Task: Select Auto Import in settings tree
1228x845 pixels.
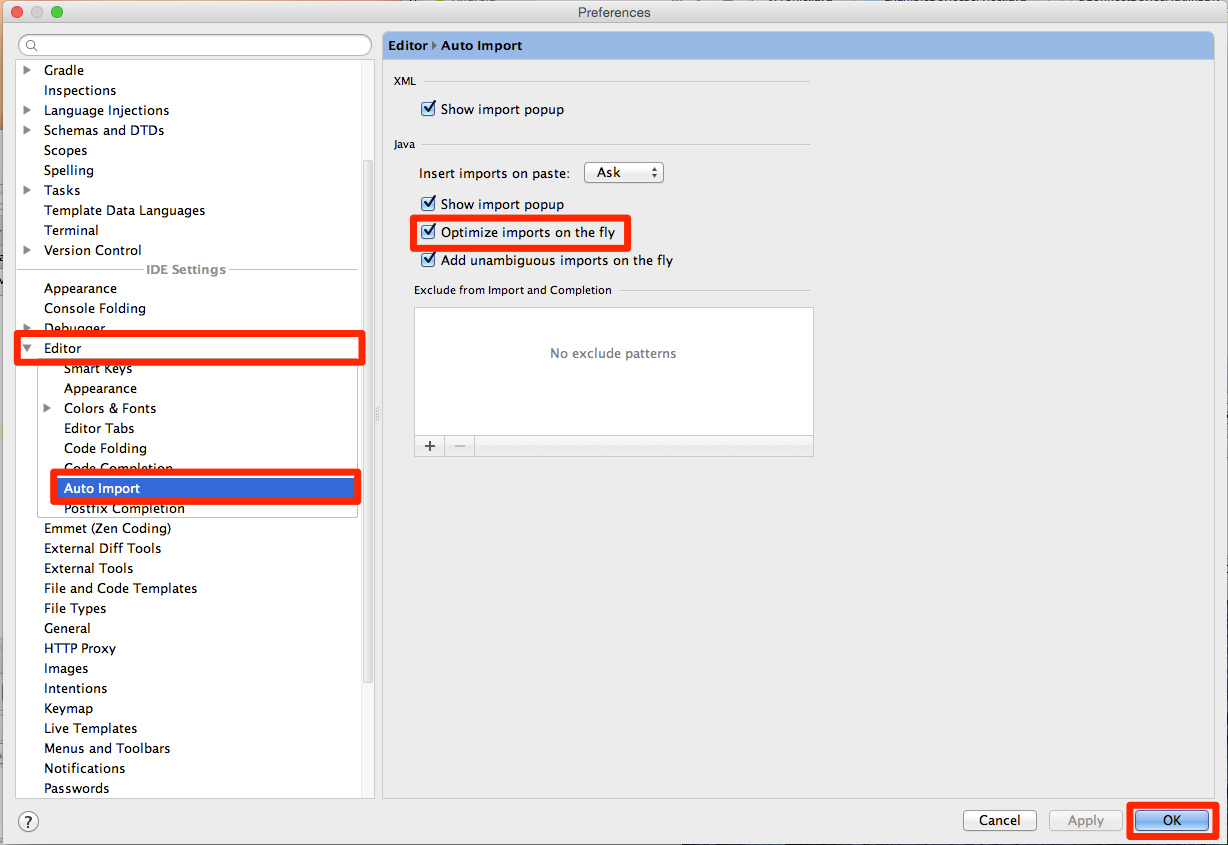Action: [102, 488]
